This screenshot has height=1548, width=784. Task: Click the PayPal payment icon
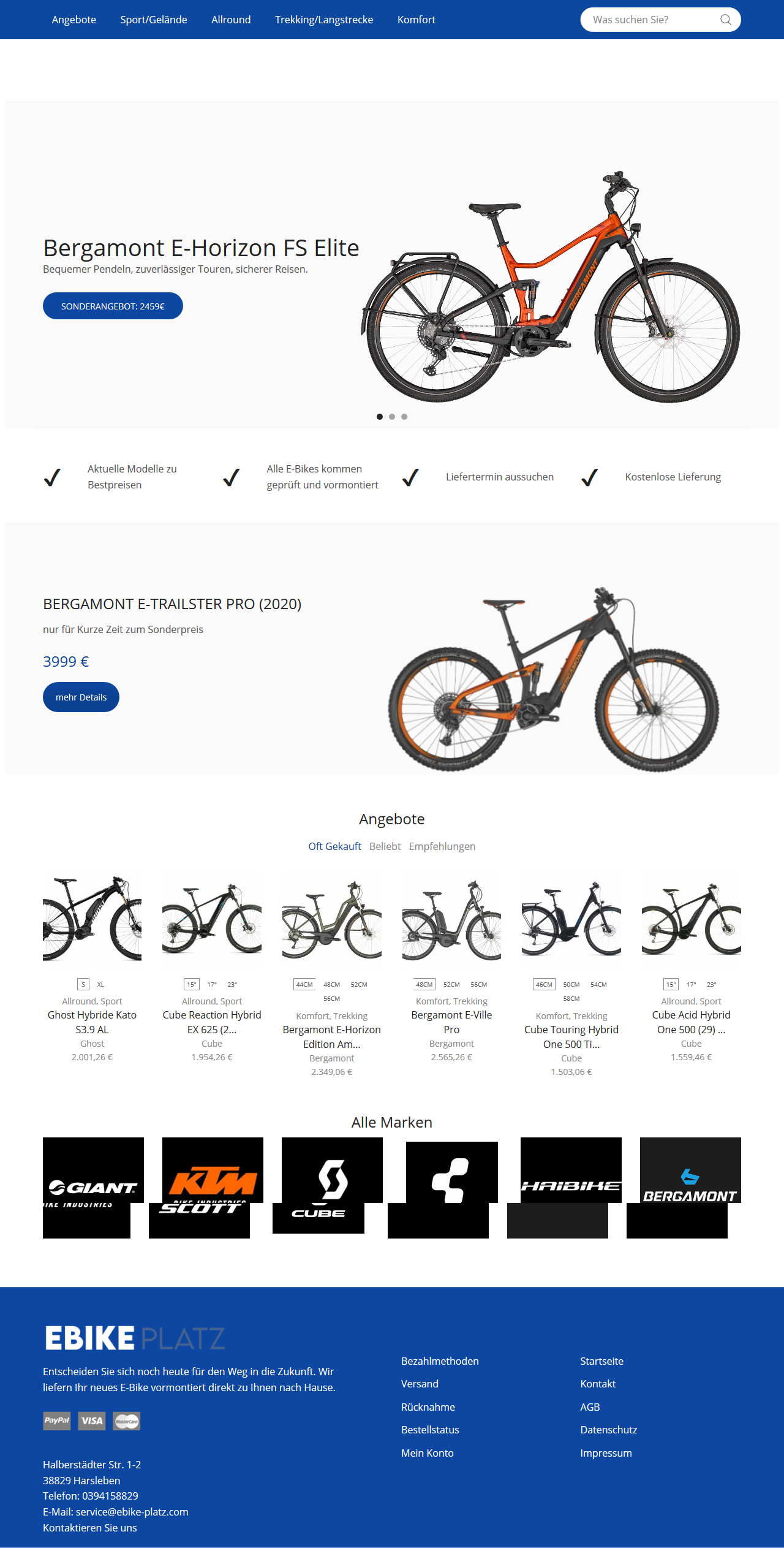[x=57, y=1421]
